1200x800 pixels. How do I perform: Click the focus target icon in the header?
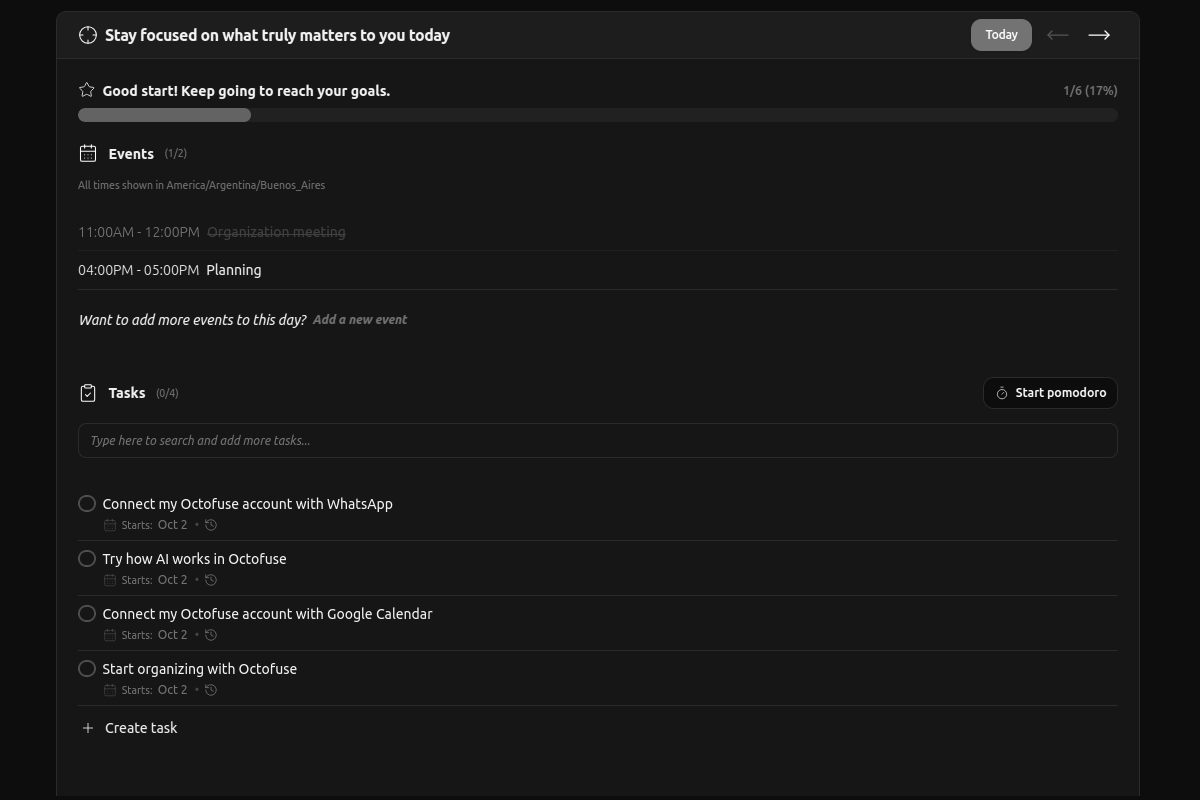(x=87, y=34)
